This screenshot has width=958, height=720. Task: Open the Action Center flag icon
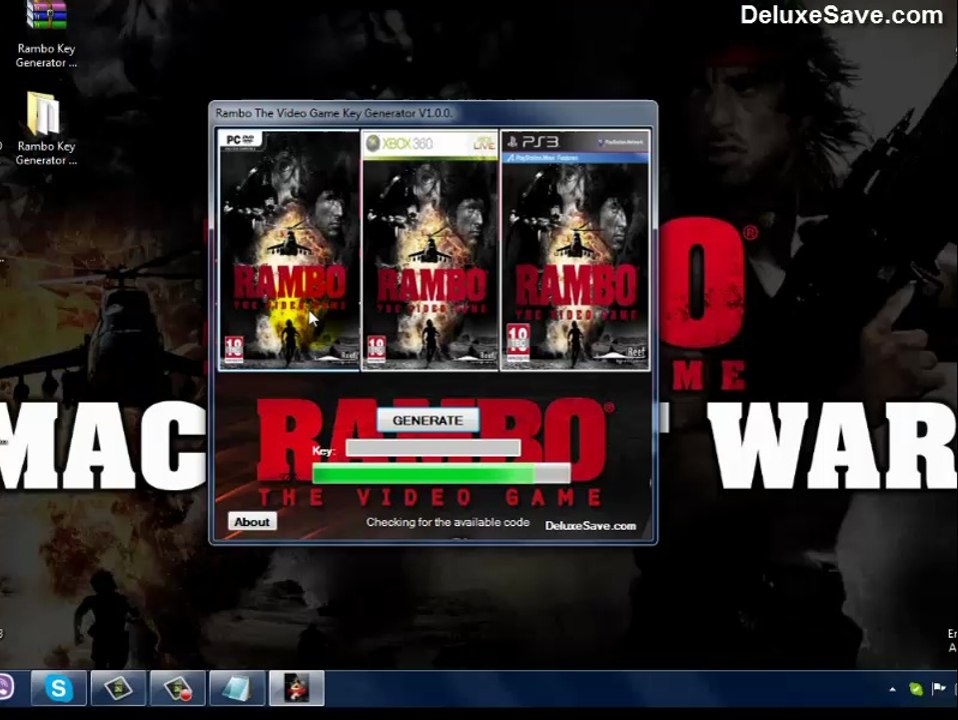pyautogui.click(x=939, y=689)
